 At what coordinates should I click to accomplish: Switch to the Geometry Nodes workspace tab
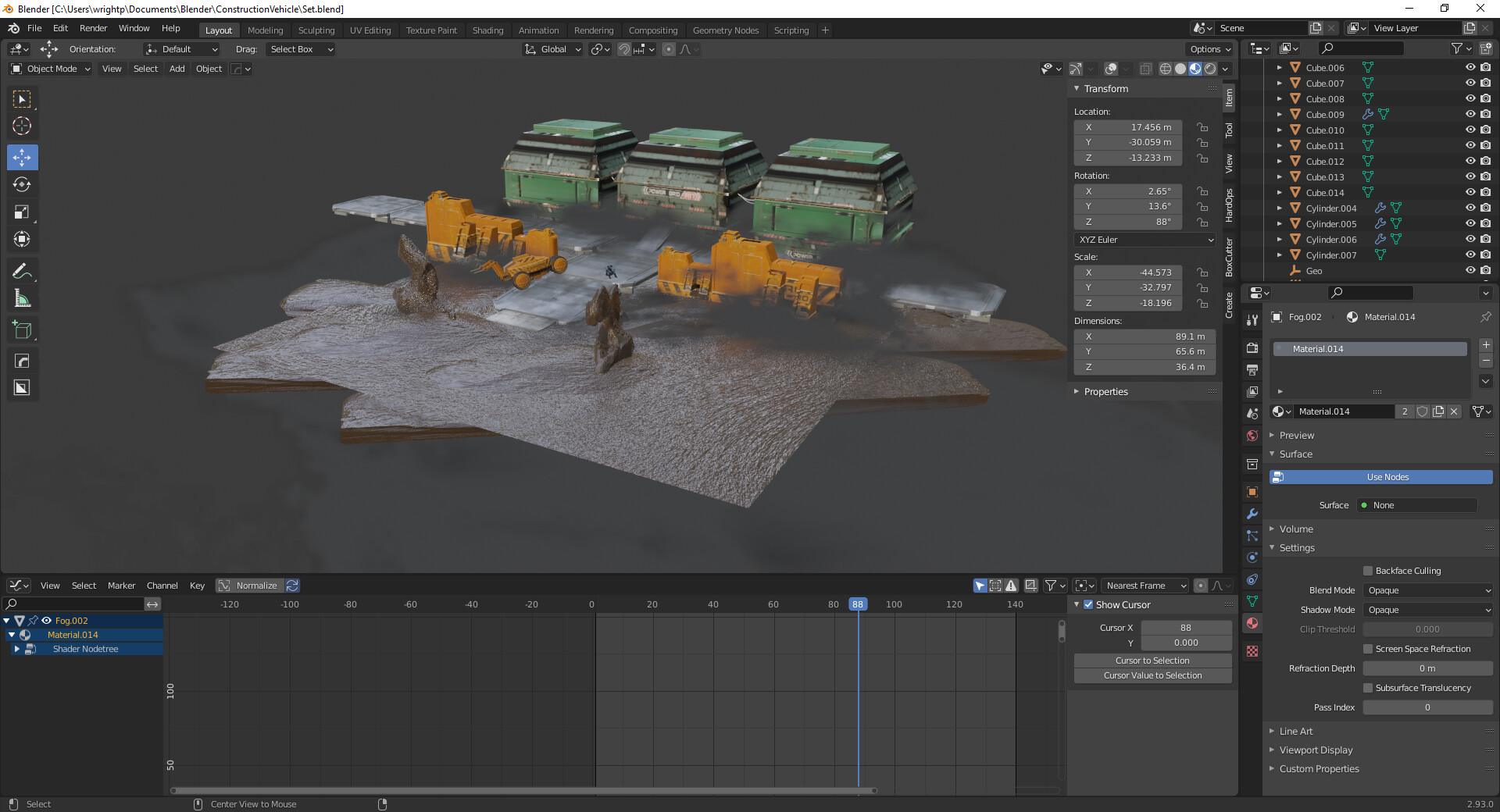coord(725,30)
